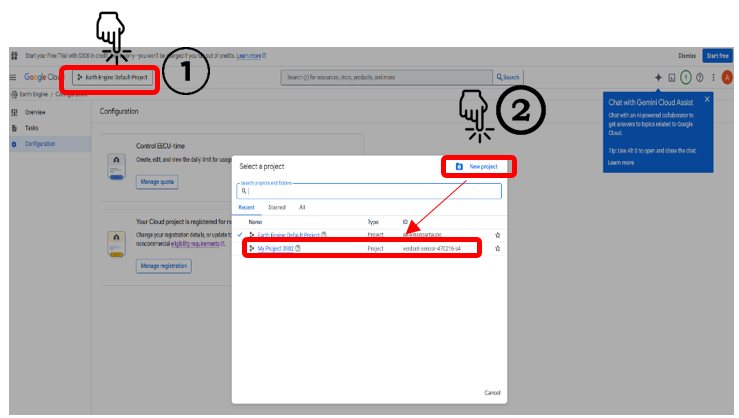739x418 pixels.
Task: Star the My Project 3992 row
Action: [x=498, y=248]
